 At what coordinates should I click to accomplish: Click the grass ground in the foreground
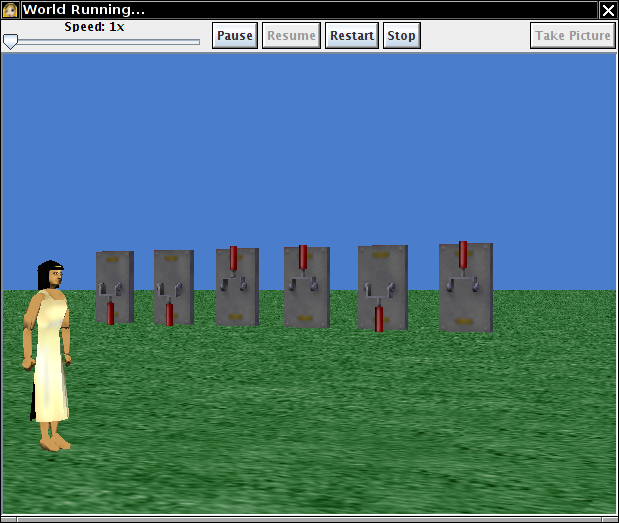point(350,430)
